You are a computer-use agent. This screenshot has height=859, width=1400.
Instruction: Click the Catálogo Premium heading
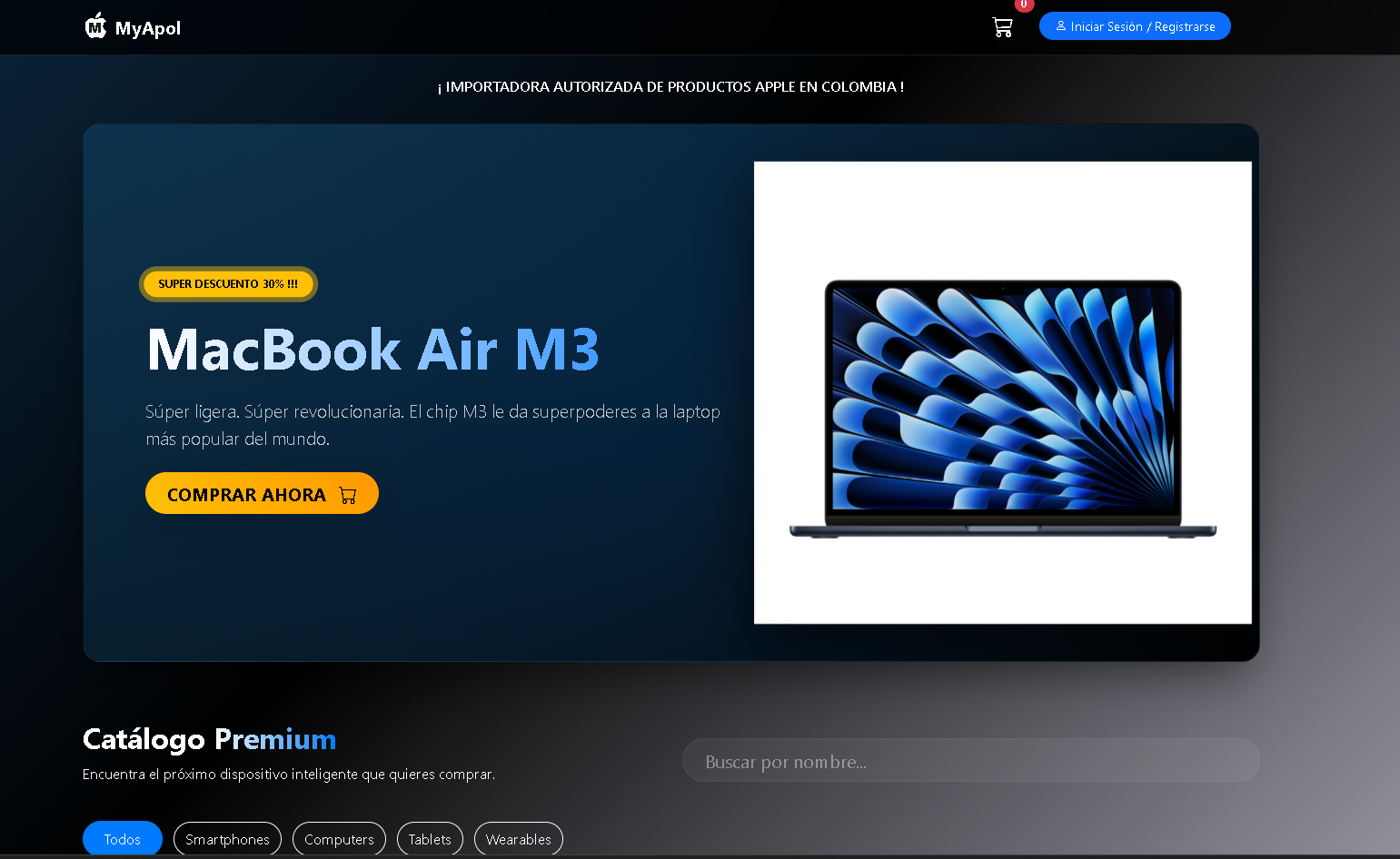pyautogui.click(x=209, y=739)
